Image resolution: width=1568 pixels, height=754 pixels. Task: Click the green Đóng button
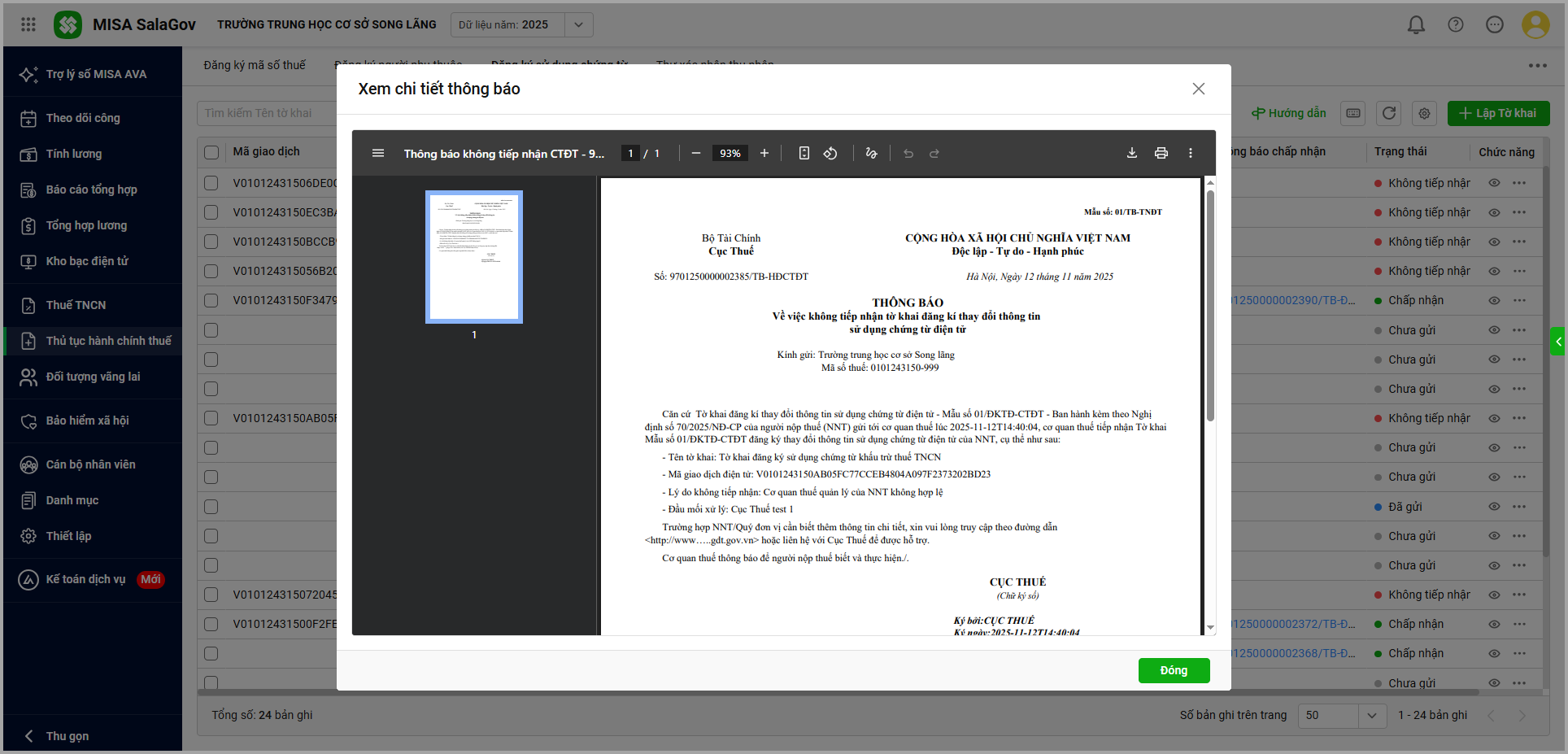[1173, 670]
